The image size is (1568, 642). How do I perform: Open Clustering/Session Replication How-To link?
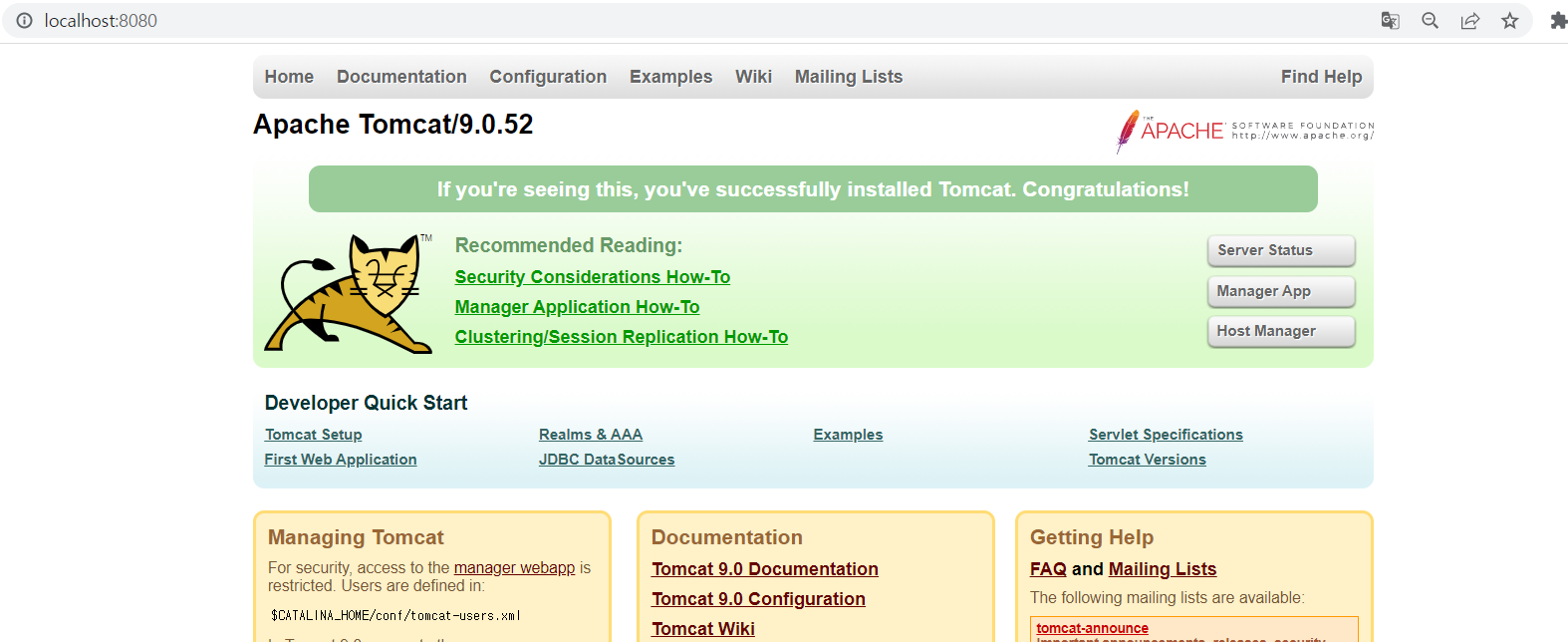pos(622,337)
